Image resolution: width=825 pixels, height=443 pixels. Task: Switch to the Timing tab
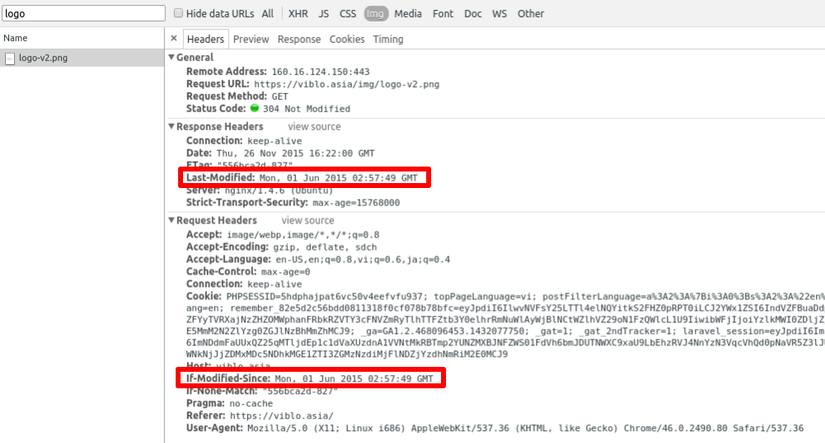tap(388, 39)
